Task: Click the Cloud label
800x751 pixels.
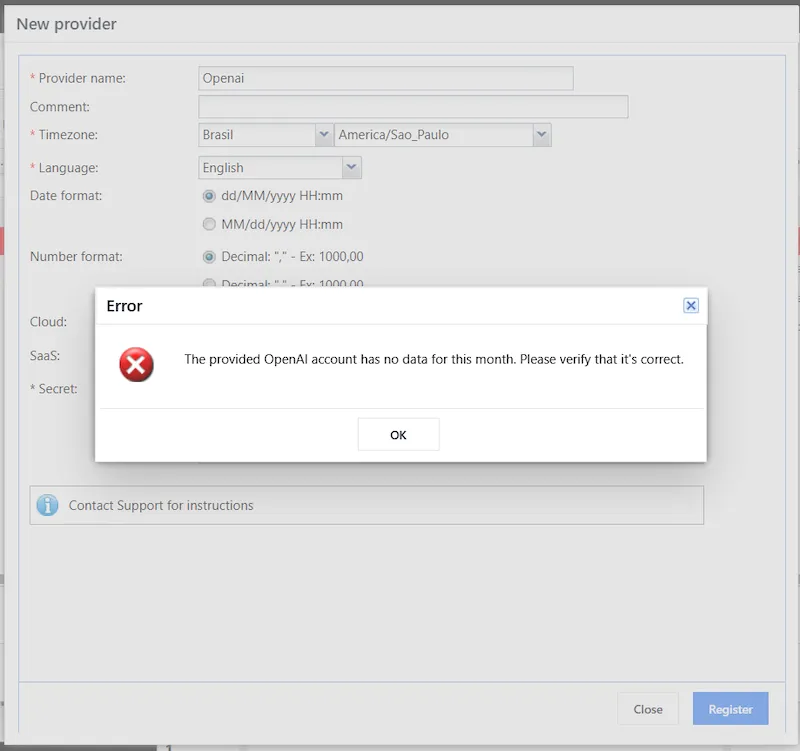Action: (48, 321)
